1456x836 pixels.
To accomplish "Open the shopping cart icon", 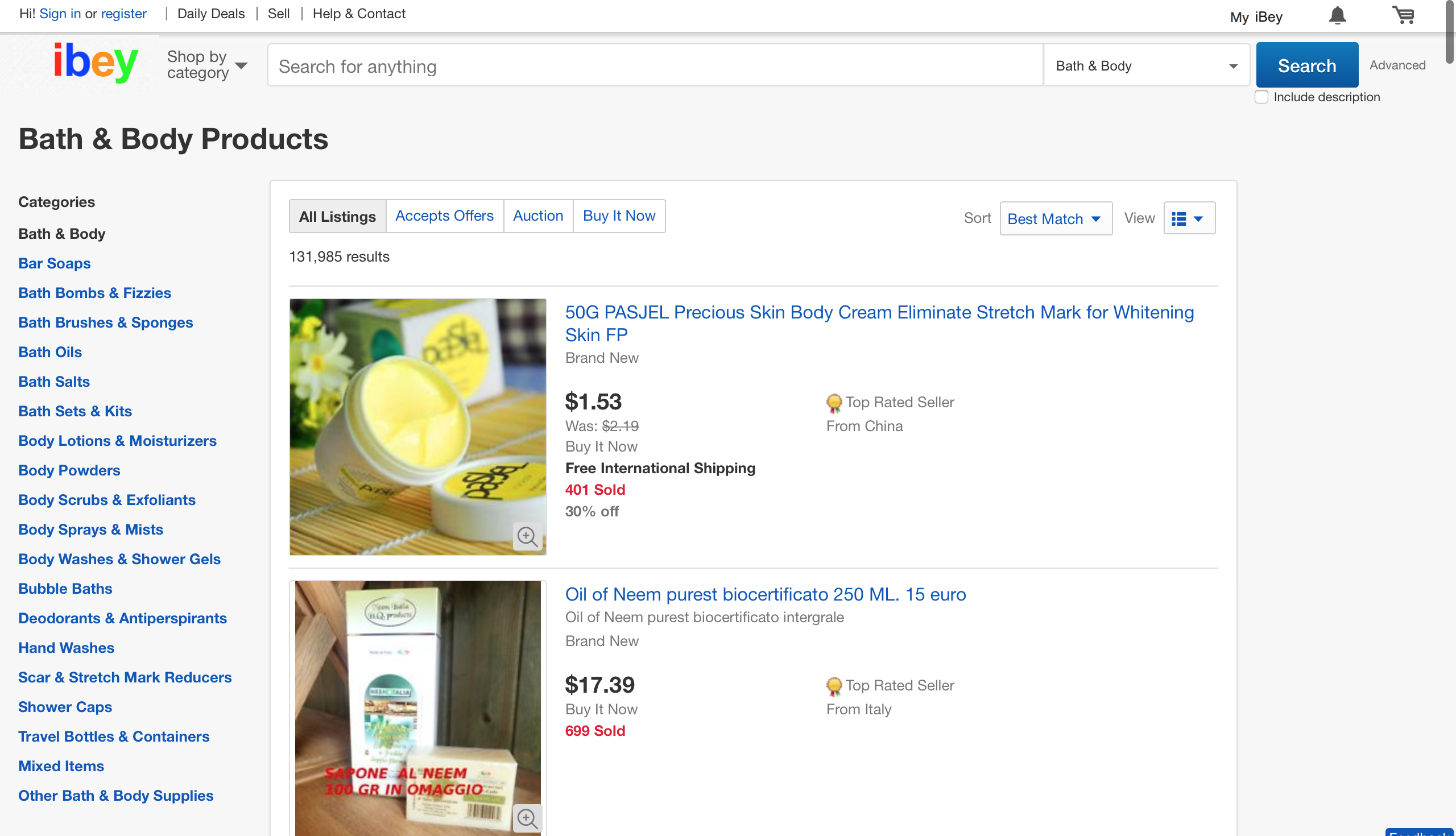I will coord(1403,15).
